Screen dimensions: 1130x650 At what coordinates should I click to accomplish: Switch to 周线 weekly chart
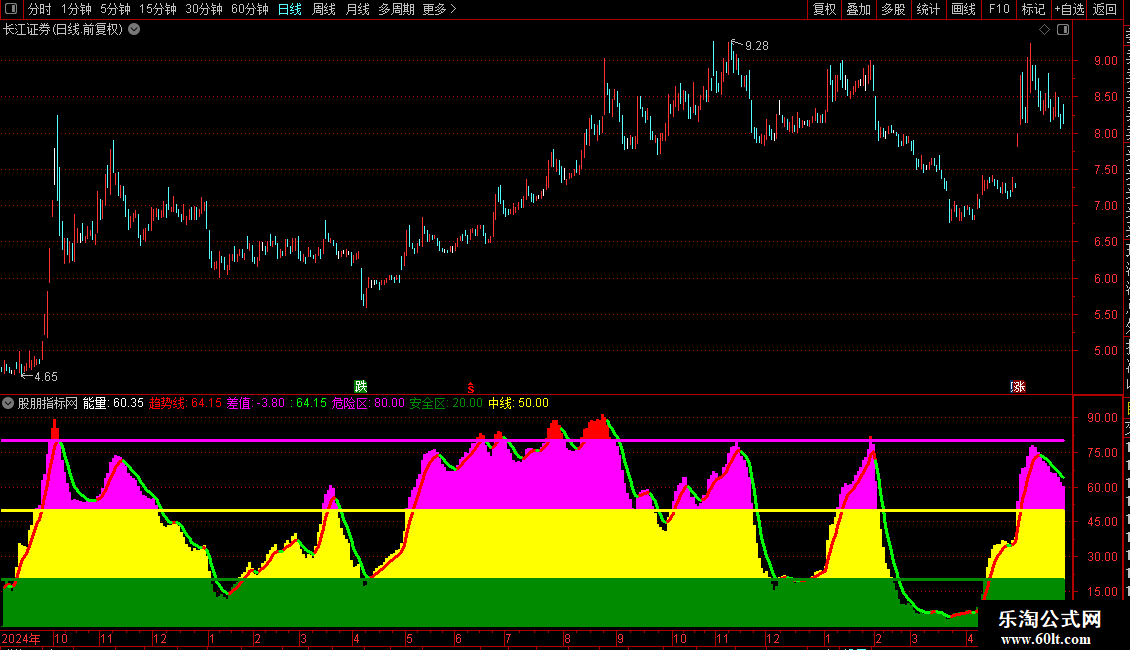coord(324,9)
